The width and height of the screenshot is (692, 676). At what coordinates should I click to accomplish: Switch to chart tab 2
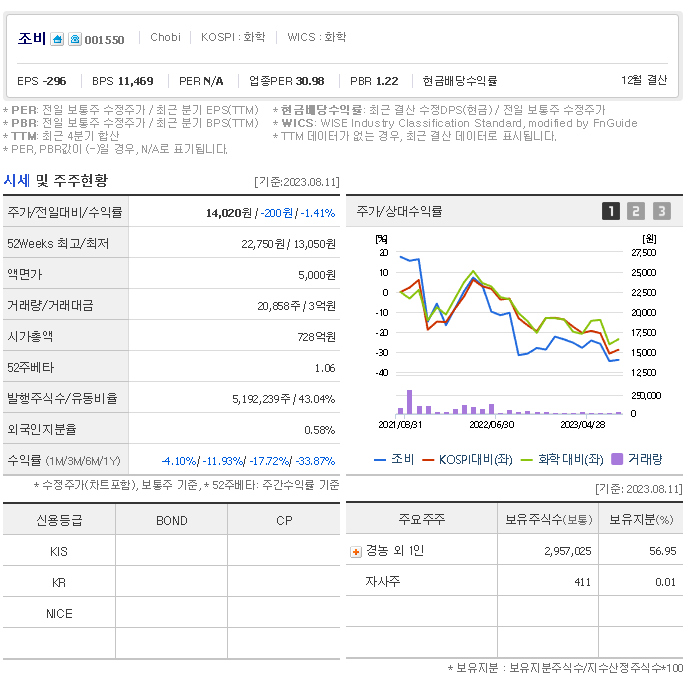[x=636, y=211]
